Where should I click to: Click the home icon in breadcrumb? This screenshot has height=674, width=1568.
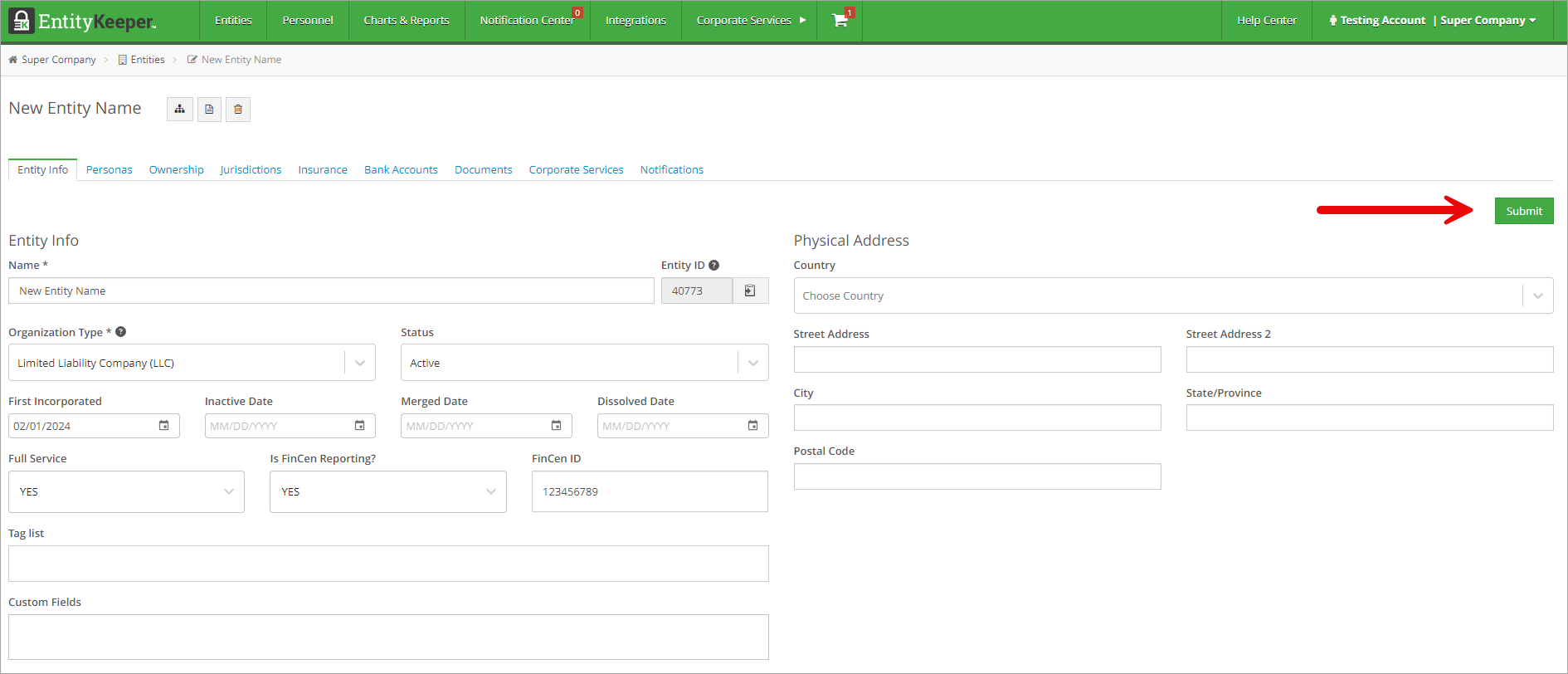[13, 60]
